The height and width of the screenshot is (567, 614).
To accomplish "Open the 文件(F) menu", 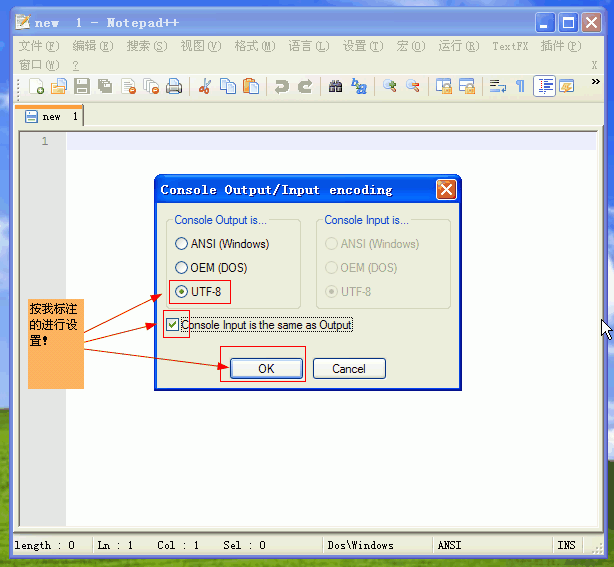I will [x=39, y=46].
